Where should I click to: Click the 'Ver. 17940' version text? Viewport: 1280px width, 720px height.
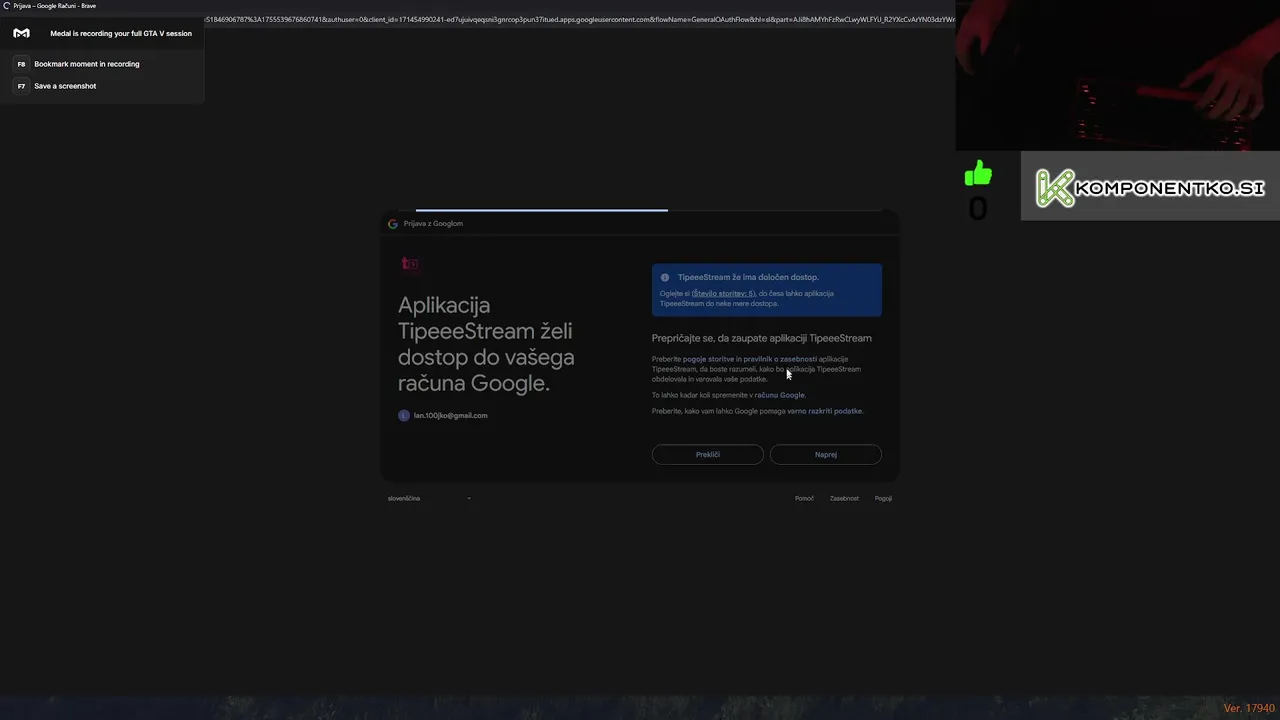click(x=1249, y=708)
